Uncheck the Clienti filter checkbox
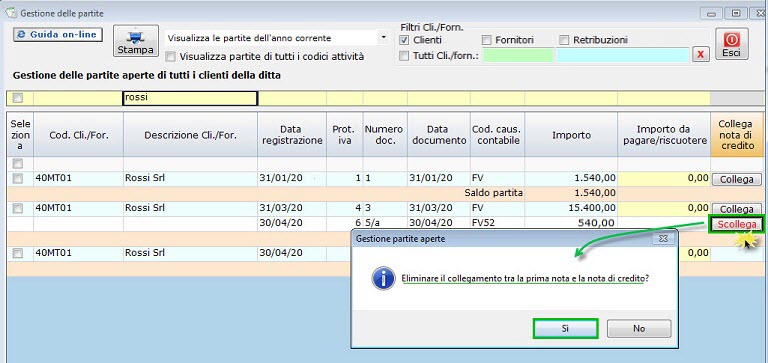The image size is (768, 363). coord(404,40)
